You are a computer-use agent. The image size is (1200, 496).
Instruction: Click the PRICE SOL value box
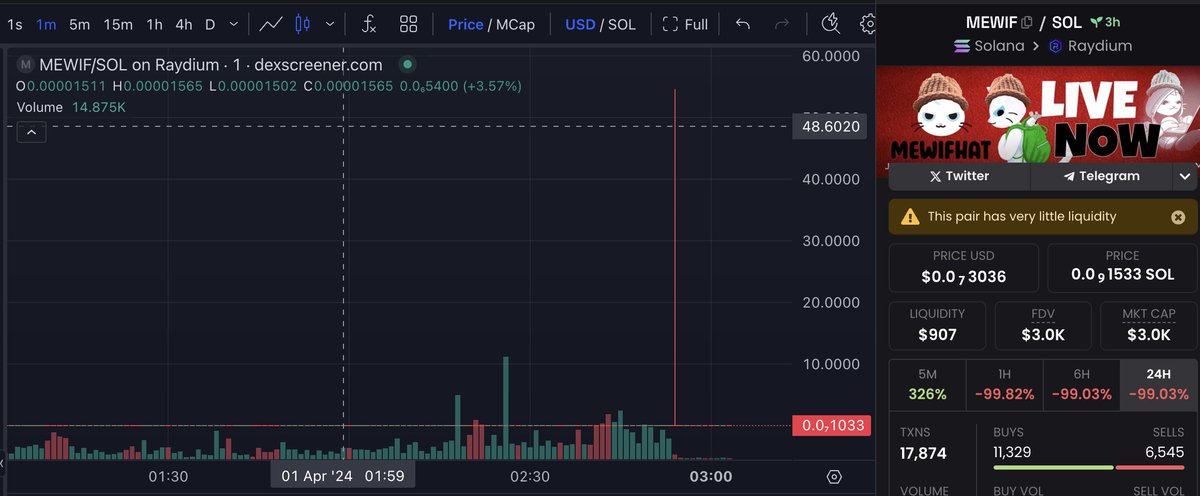click(x=1123, y=267)
